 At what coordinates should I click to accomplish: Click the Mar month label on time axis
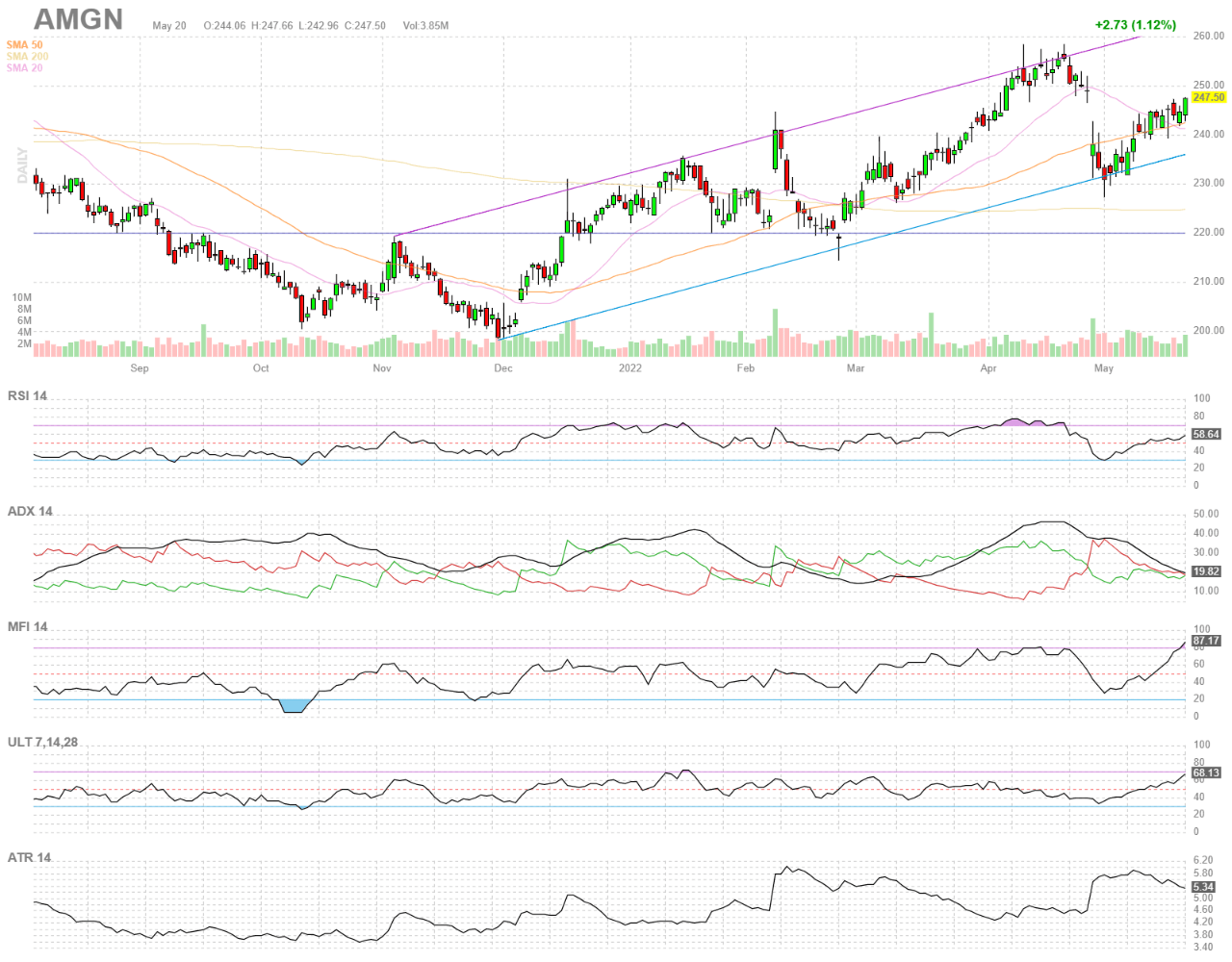coord(856,368)
